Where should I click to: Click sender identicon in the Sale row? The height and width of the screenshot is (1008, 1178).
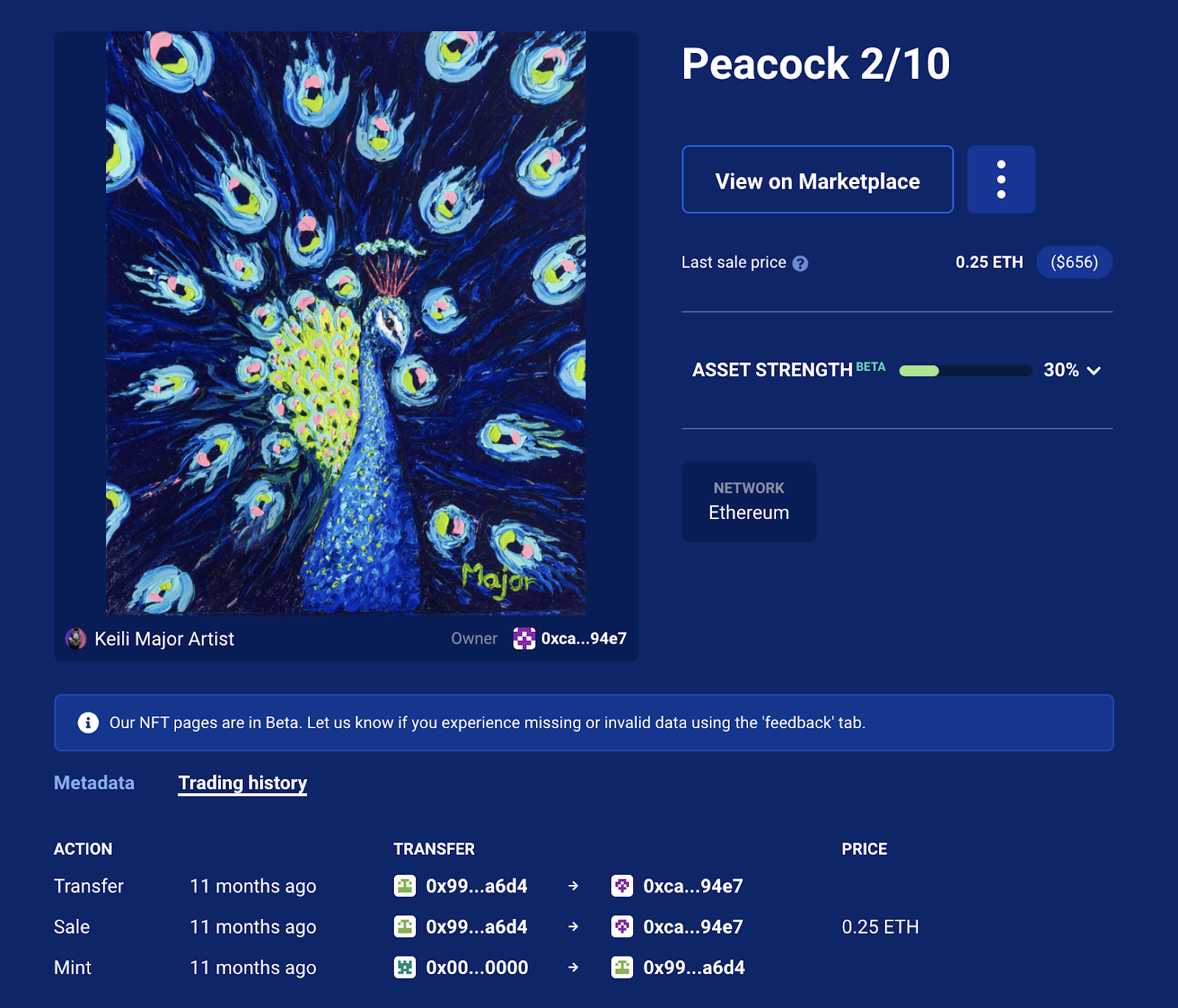pyautogui.click(x=405, y=926)
